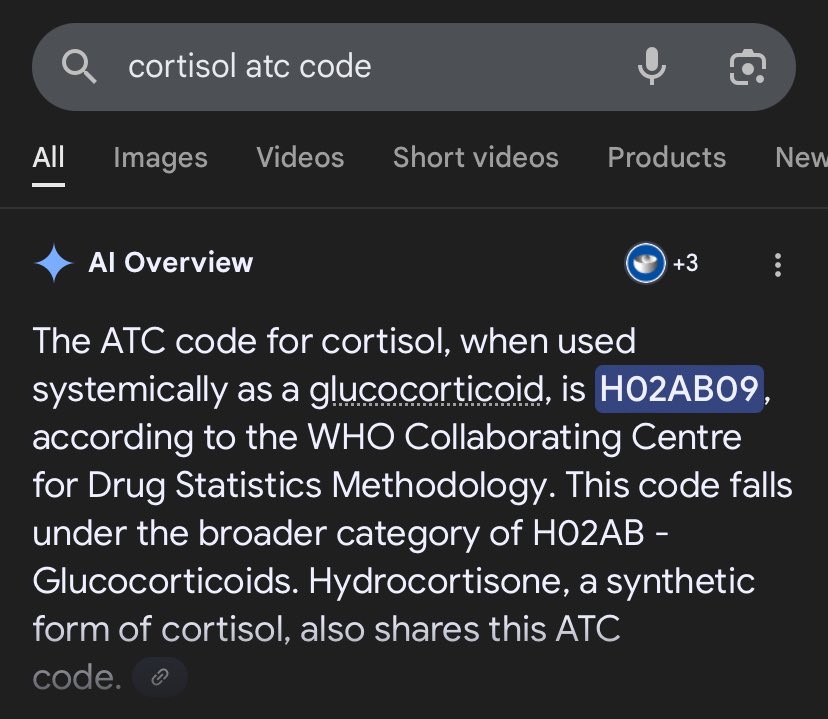Open the partially visible News tab
The height and width of the screenshot is (719, 828).
pyautogui.click(x=800, y=157)
